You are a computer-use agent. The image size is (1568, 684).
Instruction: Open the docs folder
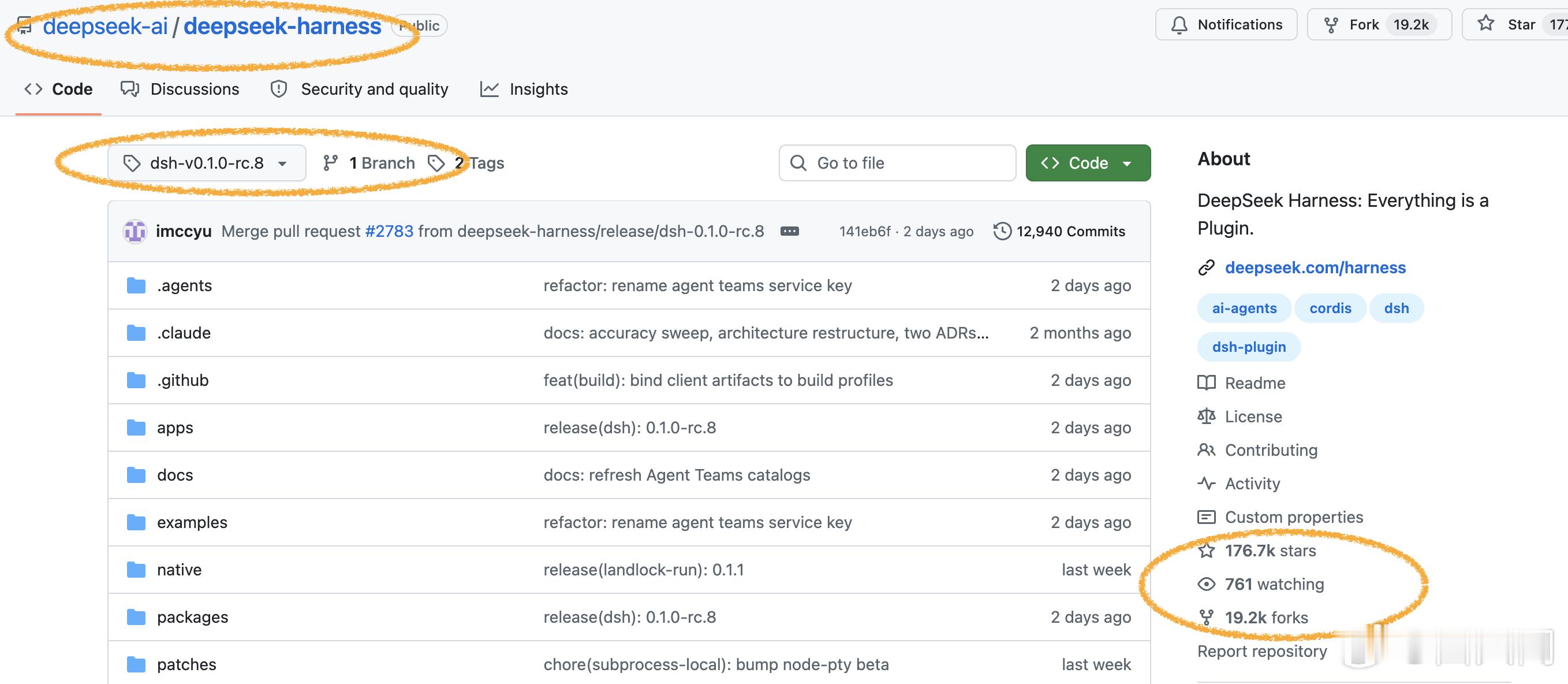[x=175, y=475]
